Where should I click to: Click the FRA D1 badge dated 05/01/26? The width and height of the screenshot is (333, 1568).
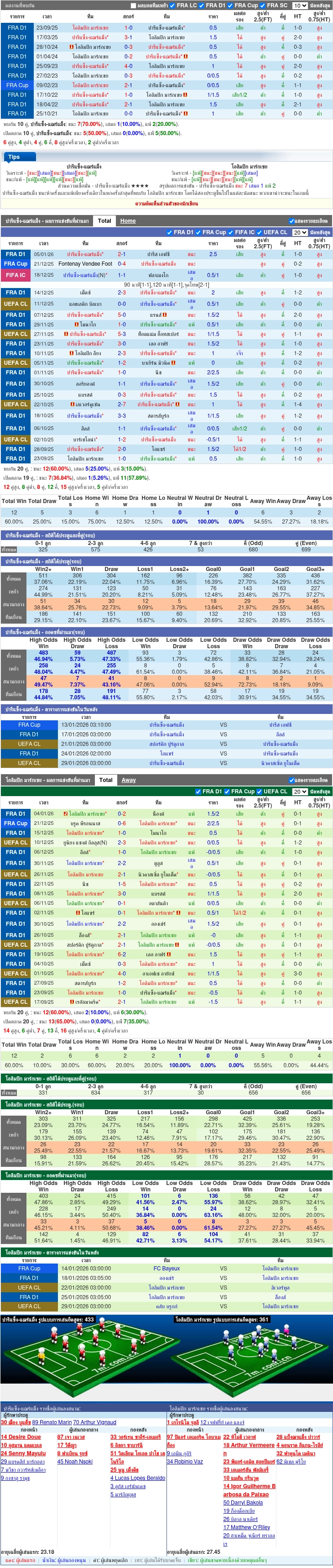[x=16, y=254]
